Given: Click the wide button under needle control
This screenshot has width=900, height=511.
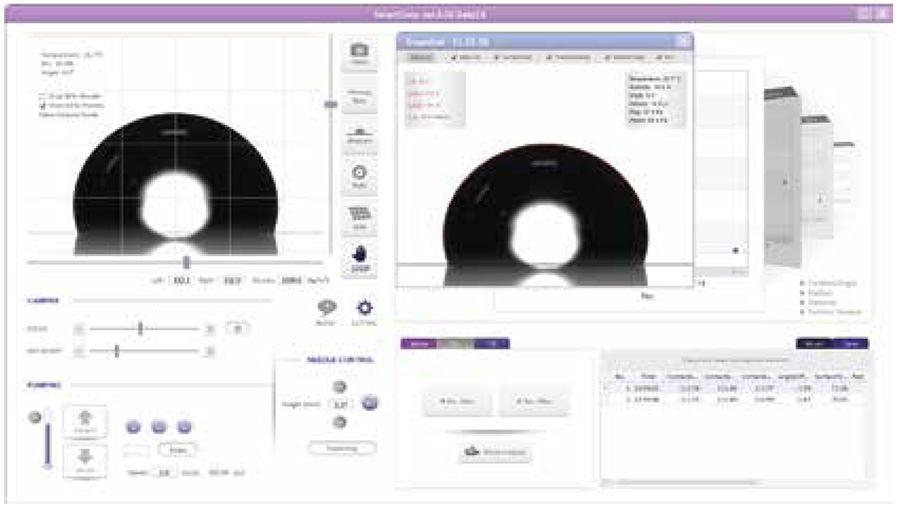Looking at the screenshot, I should tap(342, 448).
